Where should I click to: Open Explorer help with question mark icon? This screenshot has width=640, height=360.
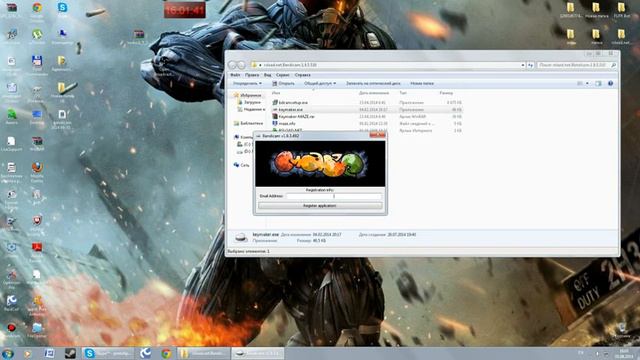coord(611,83)
